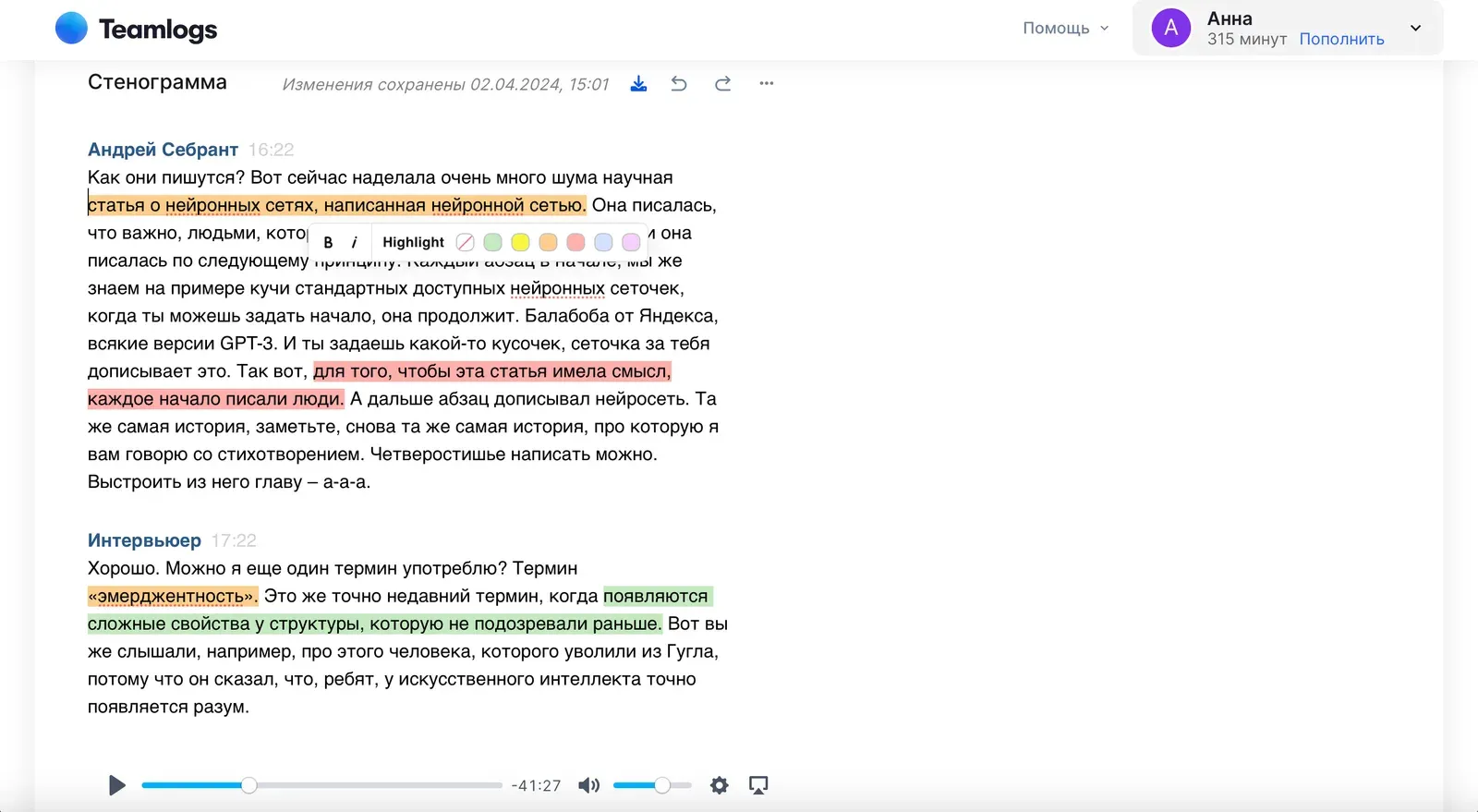Select the blue highlight color

point(603,242)
